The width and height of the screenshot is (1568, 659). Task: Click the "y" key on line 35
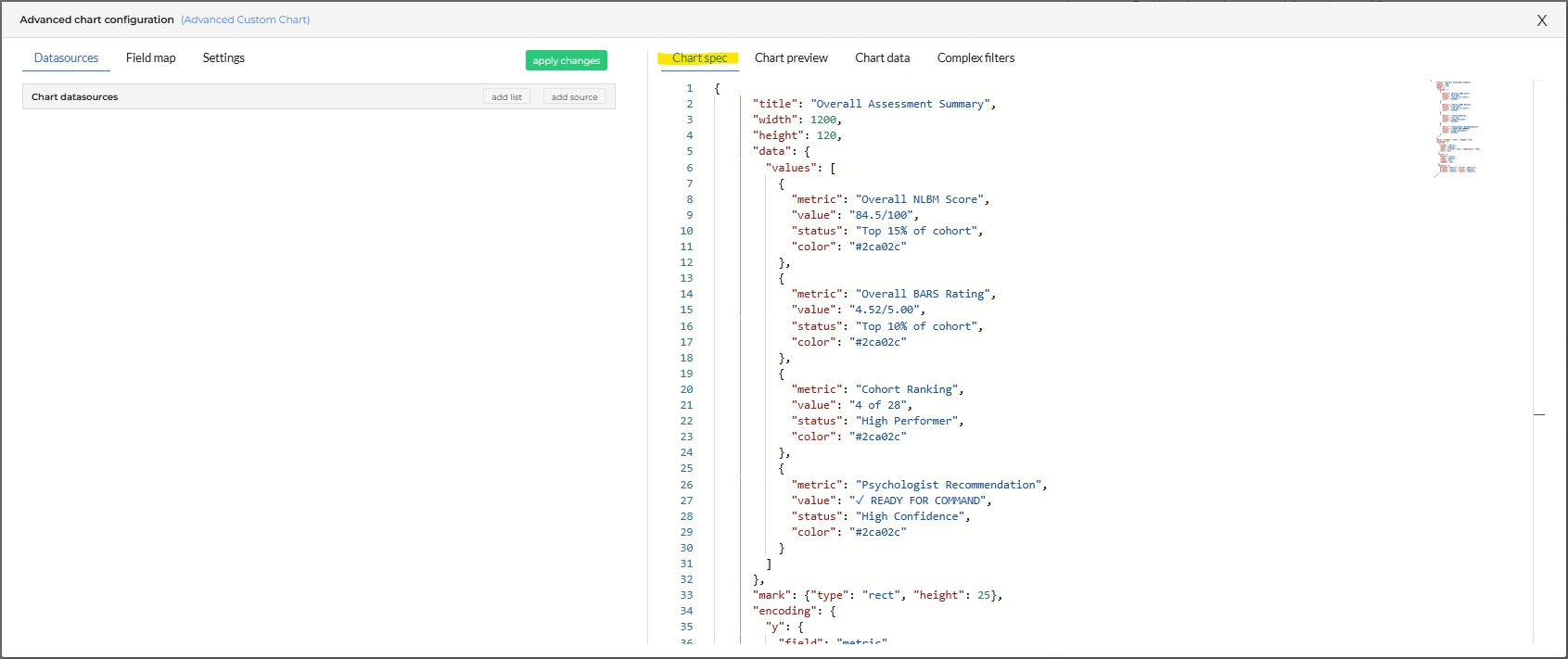[x=775, y=627]
